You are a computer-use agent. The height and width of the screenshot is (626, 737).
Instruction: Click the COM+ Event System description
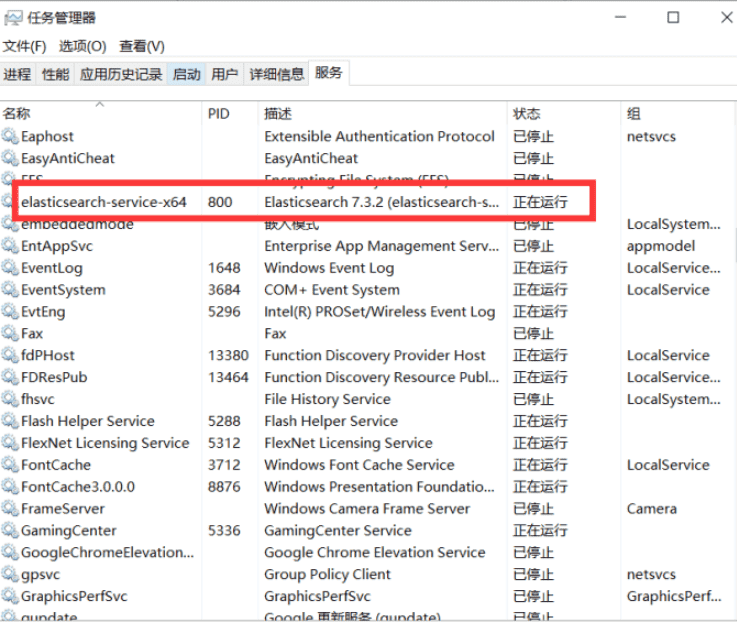[x=332, y=290]
